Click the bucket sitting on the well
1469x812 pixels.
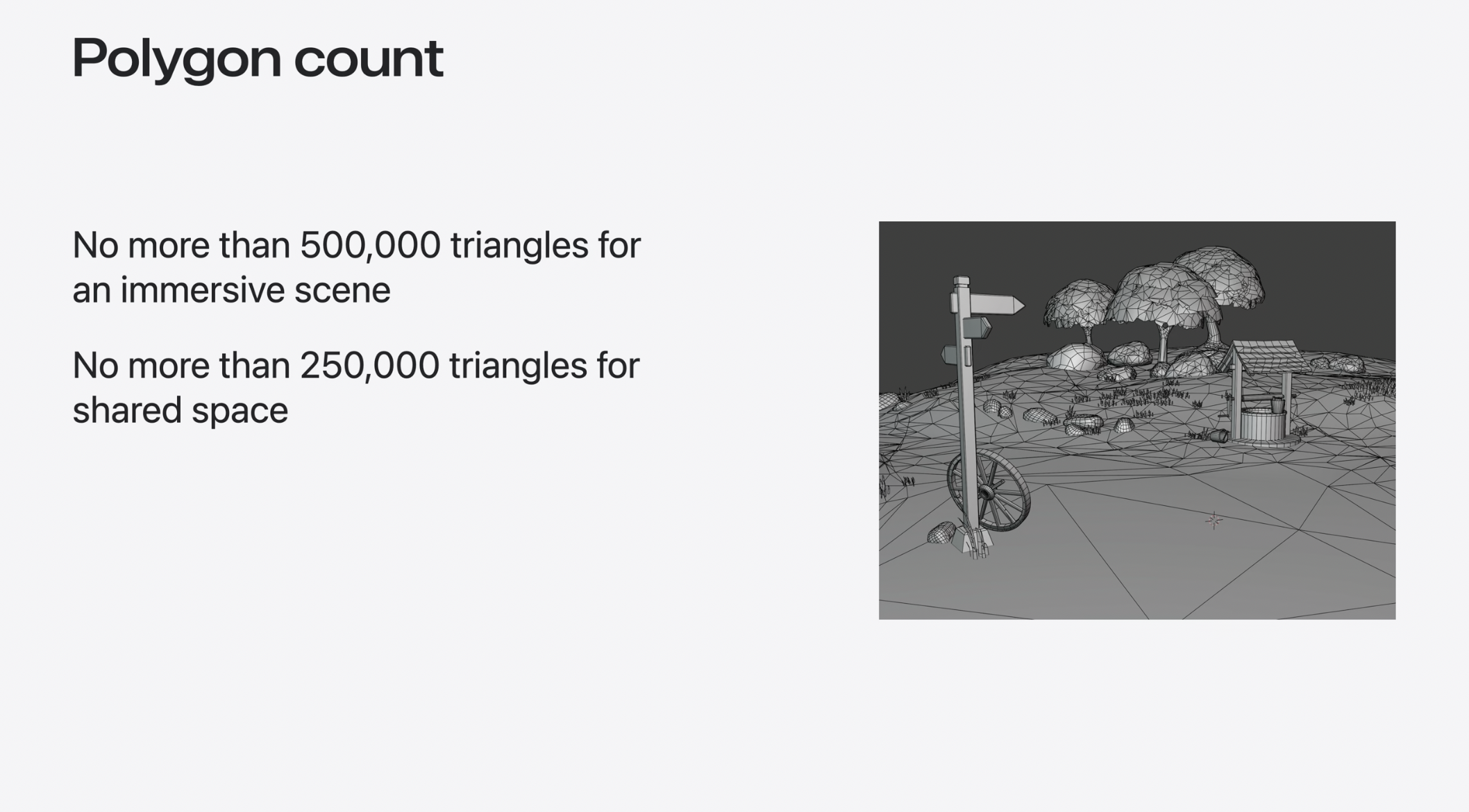tap(1277, 404)
